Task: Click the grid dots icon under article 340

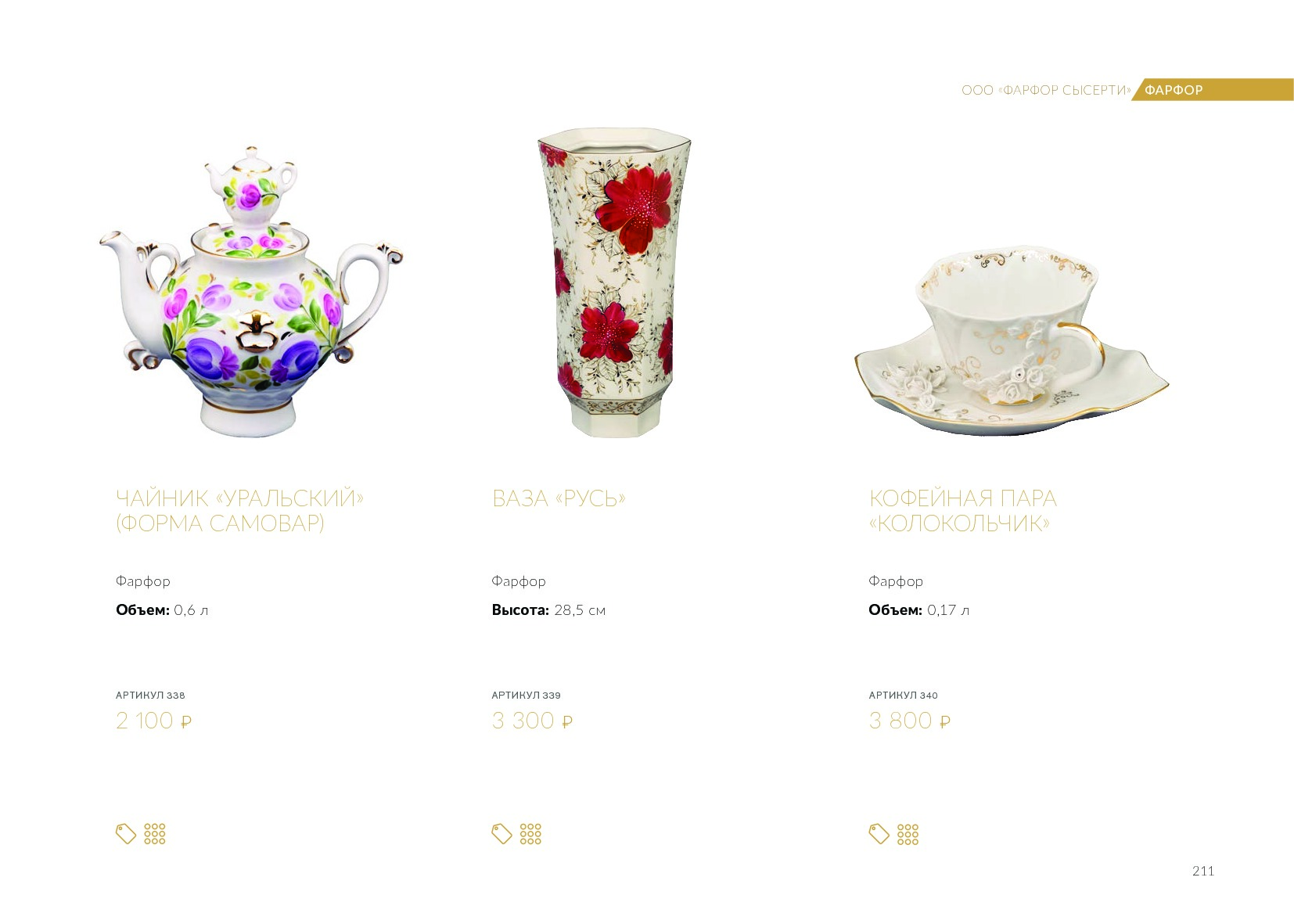Action: click(908, 834)
